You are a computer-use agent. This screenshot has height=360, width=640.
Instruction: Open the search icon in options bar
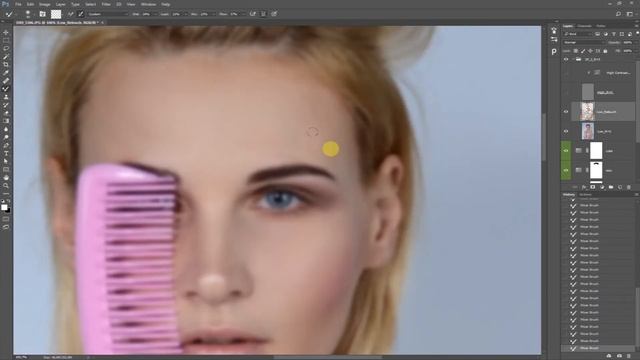[618, 14]
